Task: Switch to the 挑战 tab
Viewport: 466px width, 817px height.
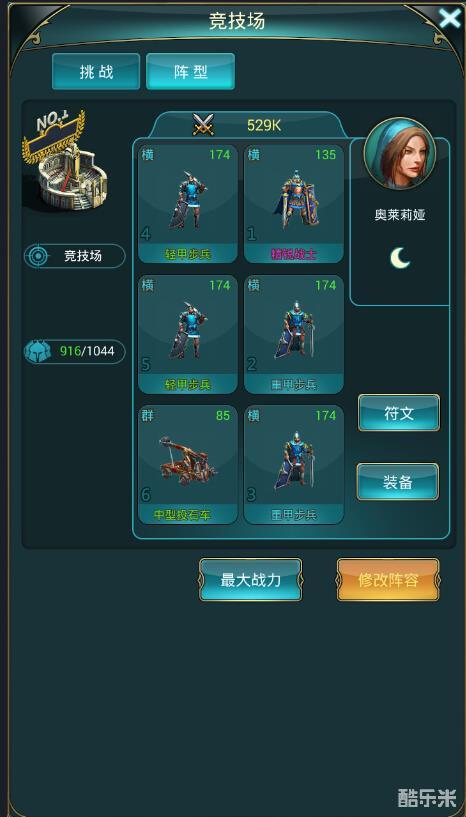Action: tap(96, 71)
